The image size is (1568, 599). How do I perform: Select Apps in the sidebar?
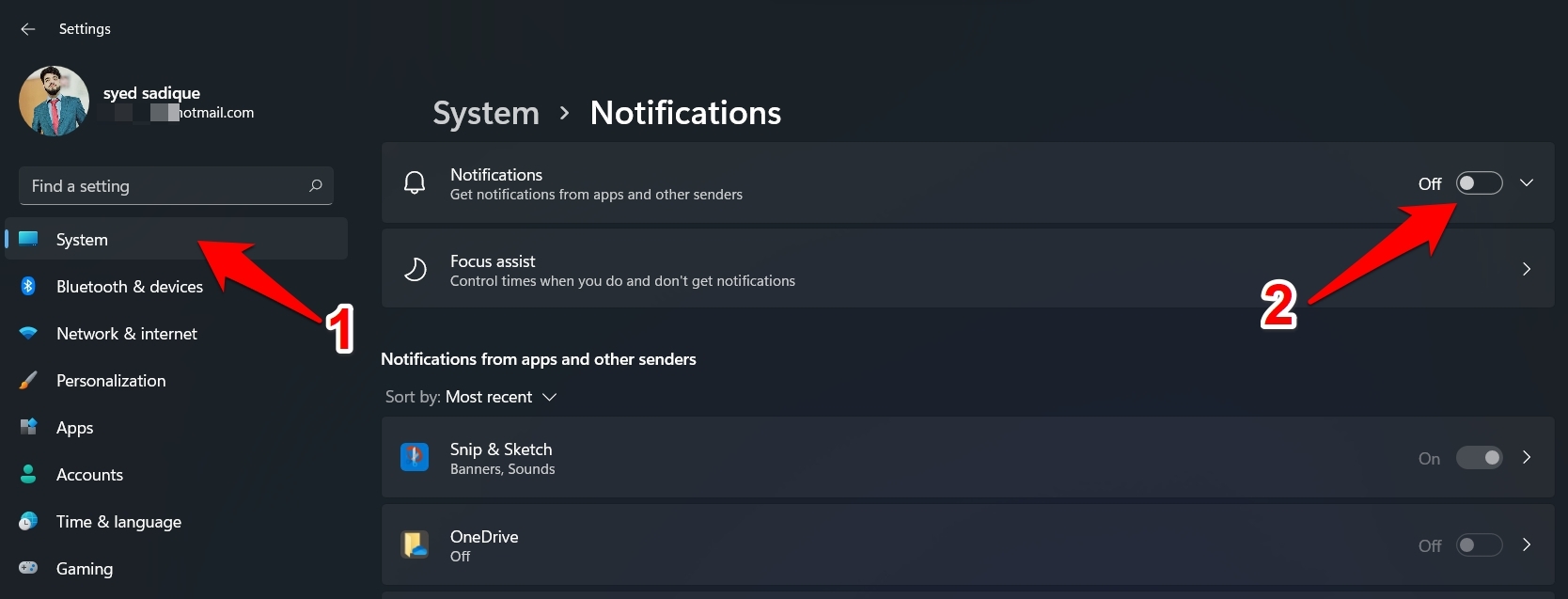pyautogui.click(x=75, y=428)
